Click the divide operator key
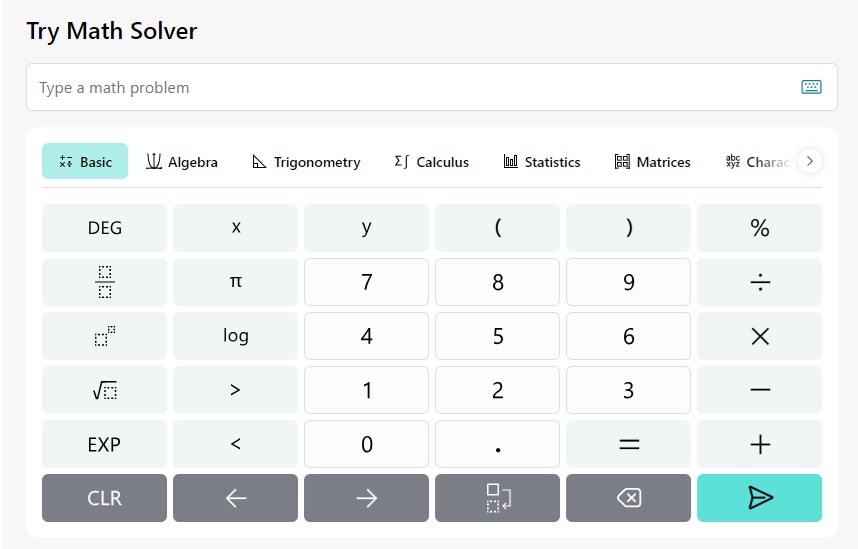858x549 pixels. click(x=760, y=282)
